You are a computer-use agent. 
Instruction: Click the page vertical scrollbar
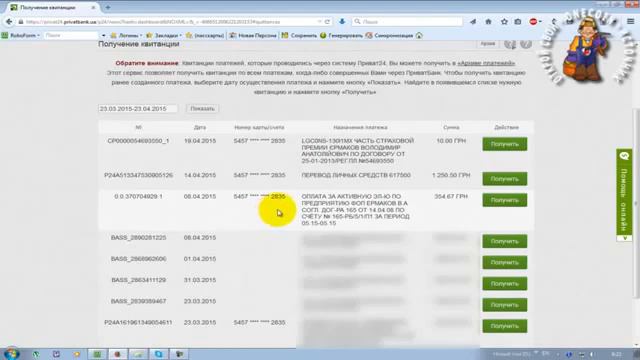(637, 204)
